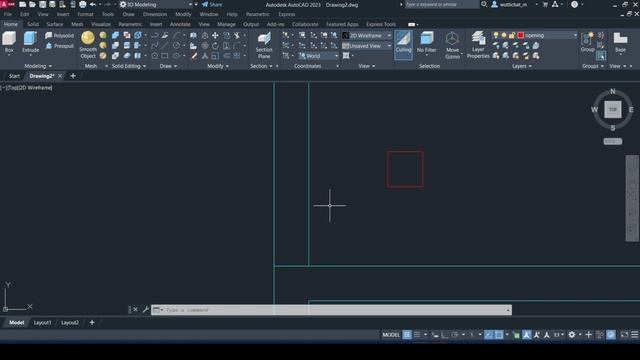
Task: Open the World UCS dropdown
Action: (x=318, y=56)
